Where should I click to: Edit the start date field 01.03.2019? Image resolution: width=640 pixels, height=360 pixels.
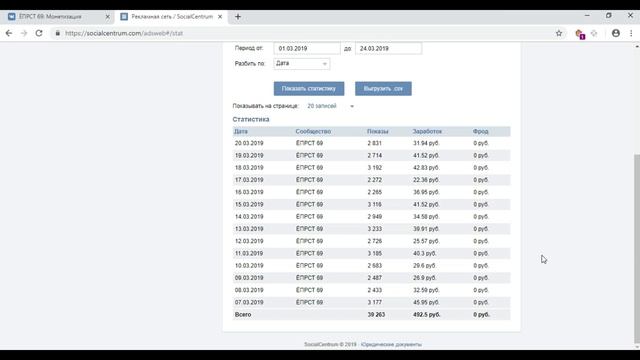[x=307, y=49]
